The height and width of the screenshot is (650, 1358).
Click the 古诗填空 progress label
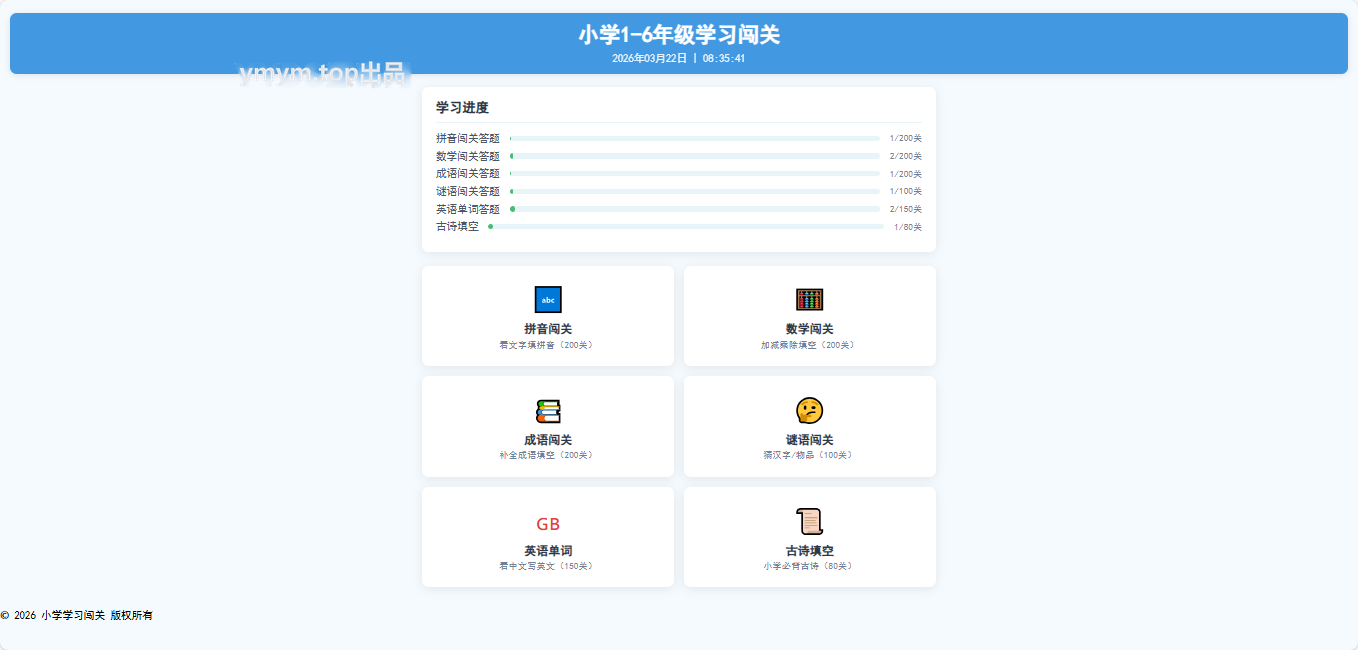tap(458, 227)
